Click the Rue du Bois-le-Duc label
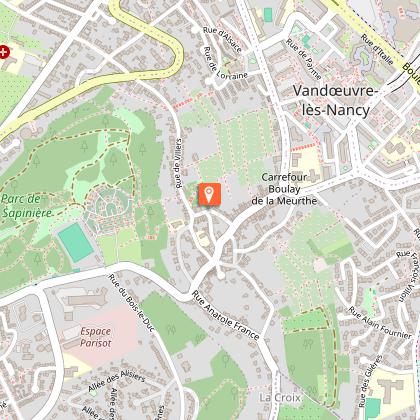 click(x=132, y=303)
